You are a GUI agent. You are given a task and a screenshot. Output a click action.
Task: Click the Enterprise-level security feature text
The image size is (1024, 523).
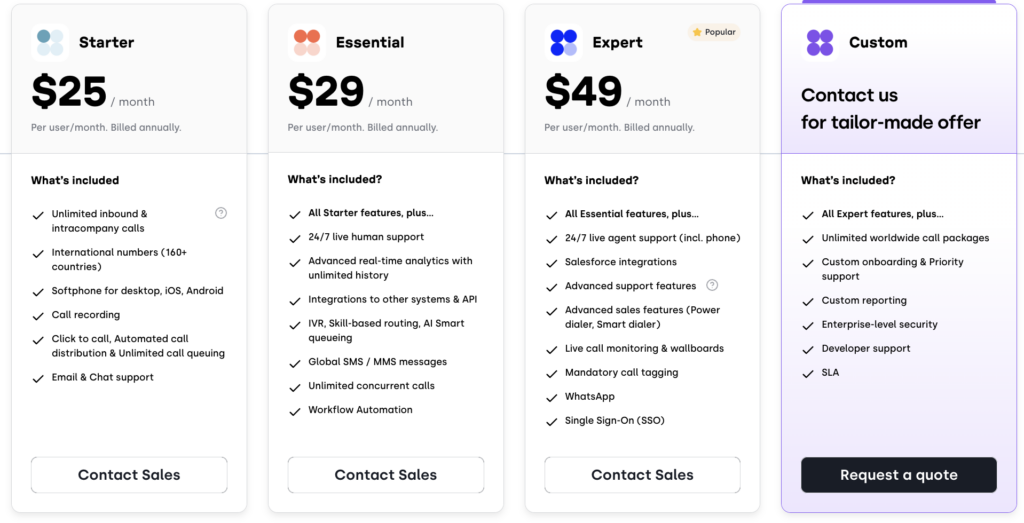coord(878,324)
